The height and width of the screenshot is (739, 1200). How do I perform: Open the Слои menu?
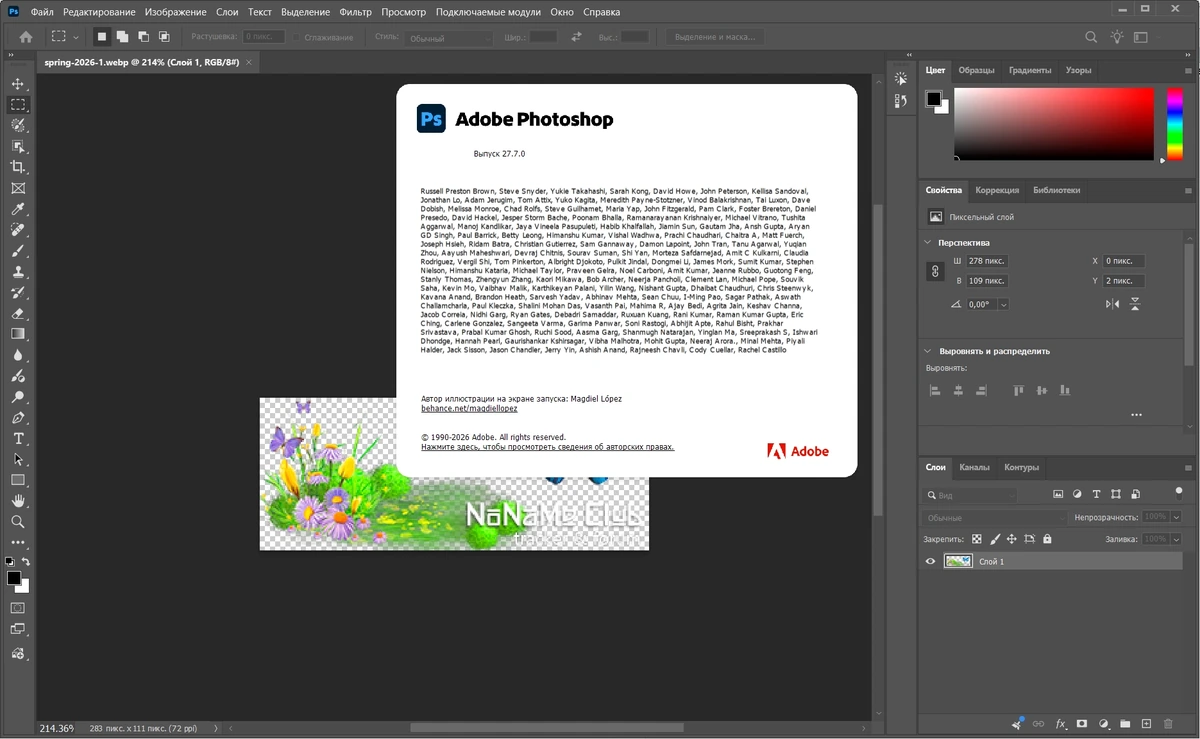227,12
